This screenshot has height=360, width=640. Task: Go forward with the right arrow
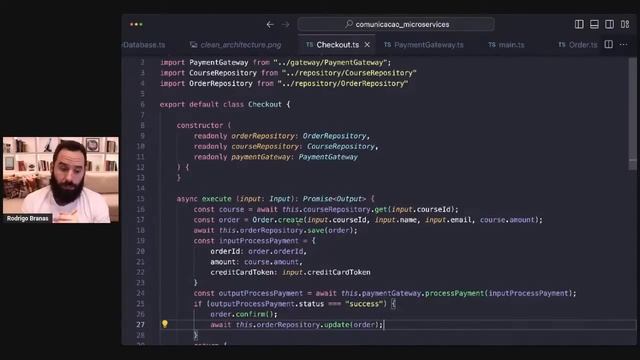286,24
